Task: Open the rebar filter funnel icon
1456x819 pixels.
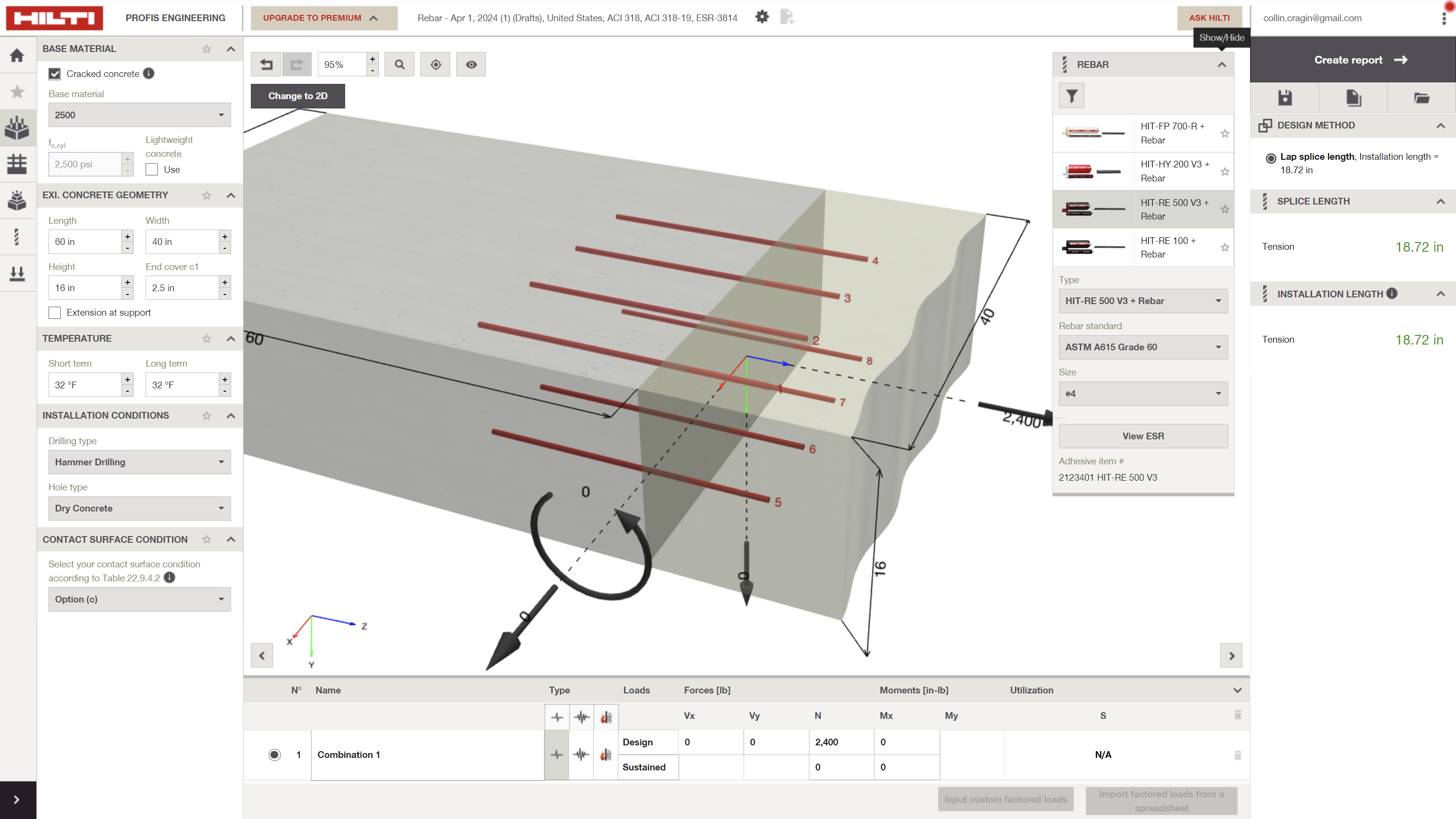Action: coord(1071,96)
